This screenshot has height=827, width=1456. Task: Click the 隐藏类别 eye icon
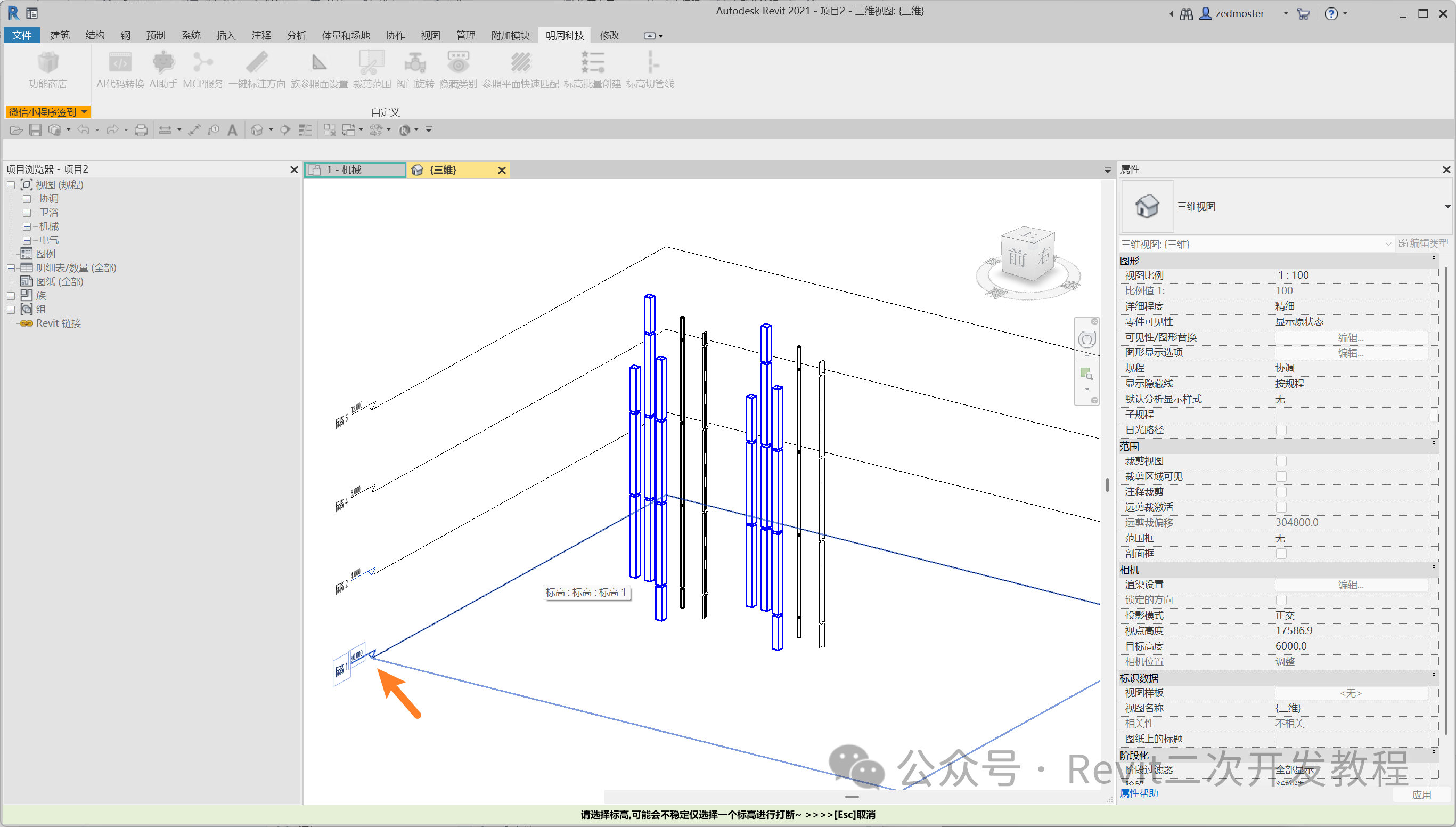[x=457, y=63]
